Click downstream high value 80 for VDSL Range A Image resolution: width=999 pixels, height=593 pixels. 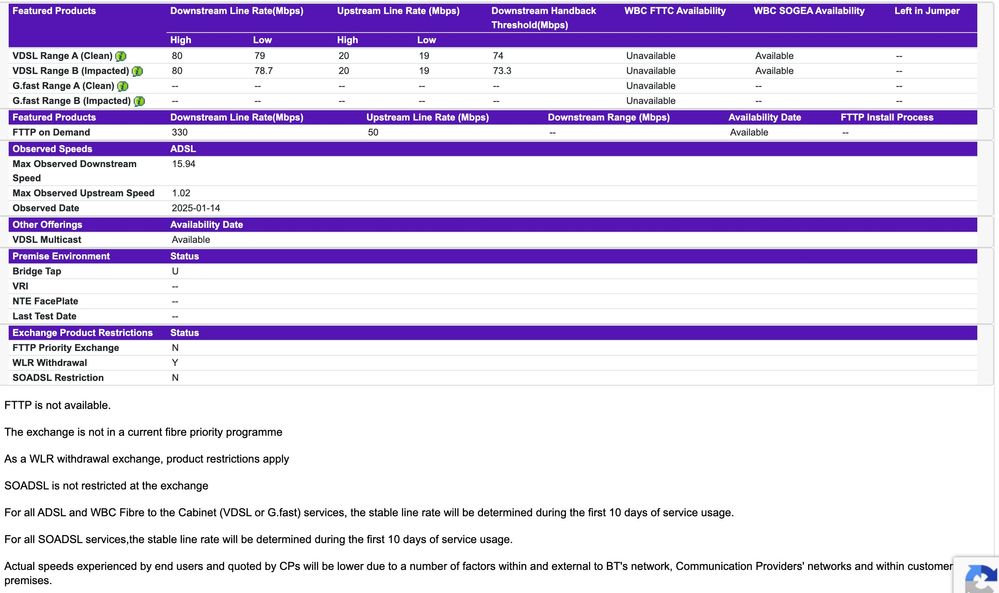click(x=177, y=56)
